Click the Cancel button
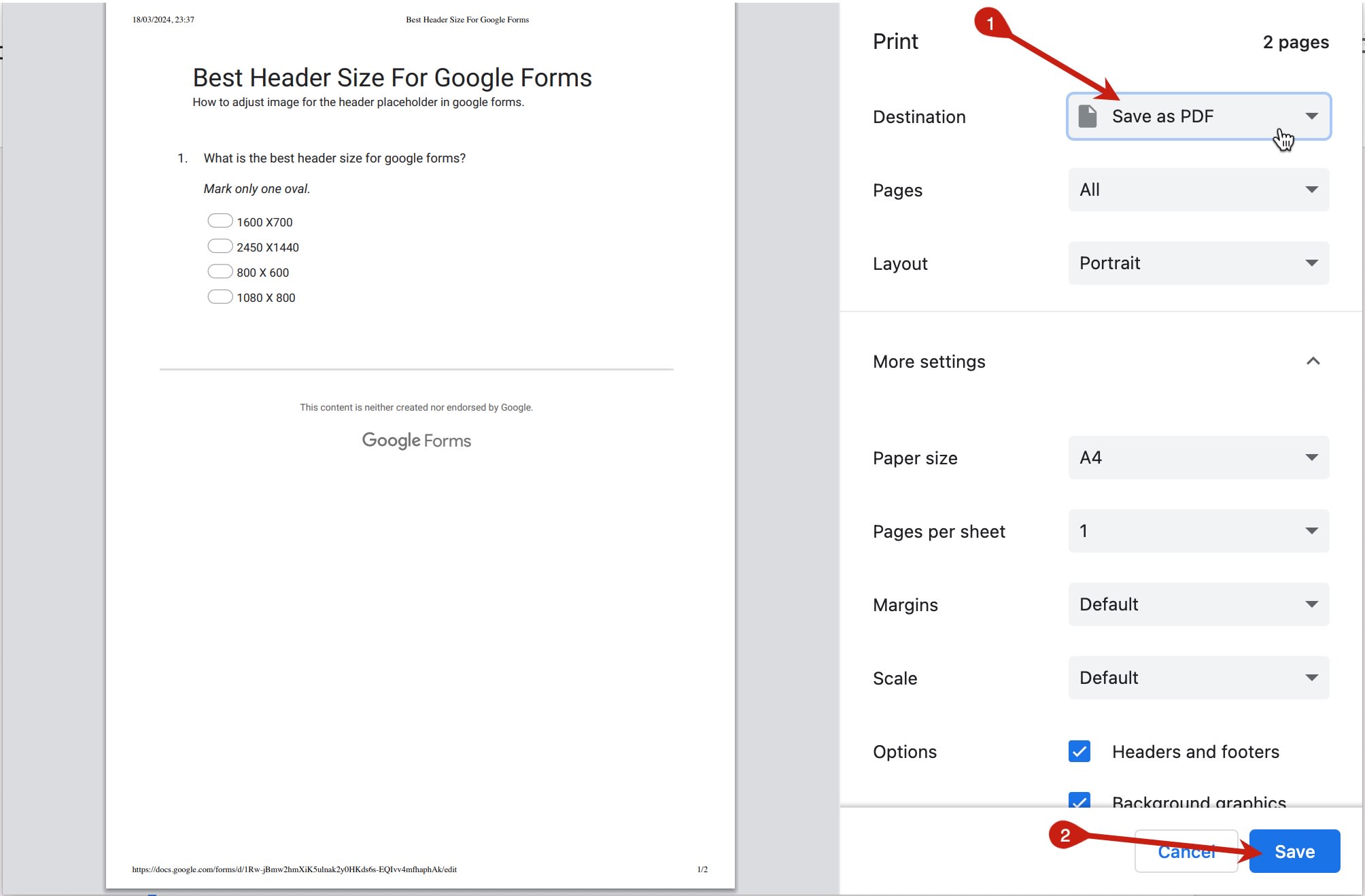The image size is (1365, 896). coord(1186,850)
